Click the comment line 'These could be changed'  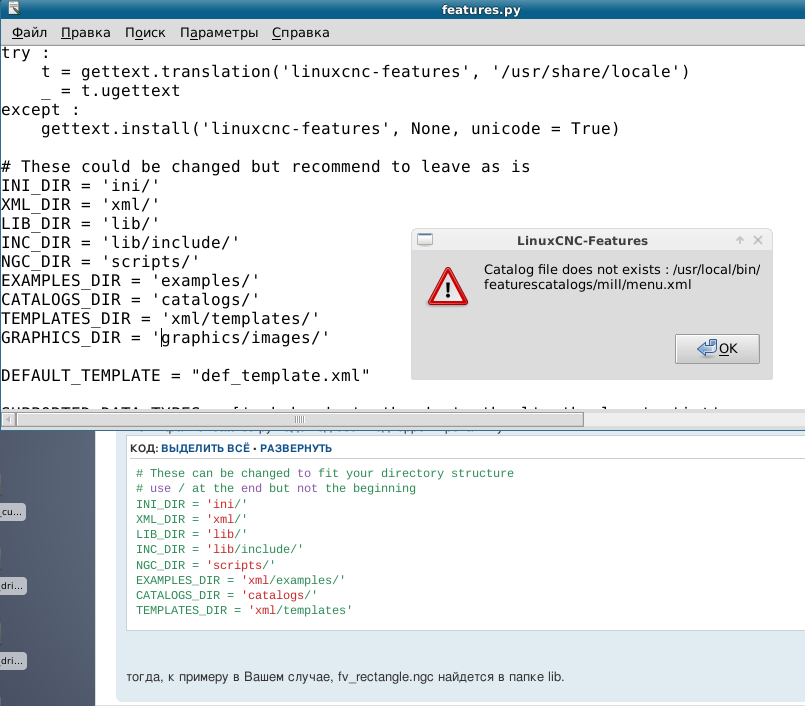pyautogui.click(x=265, y=167)
